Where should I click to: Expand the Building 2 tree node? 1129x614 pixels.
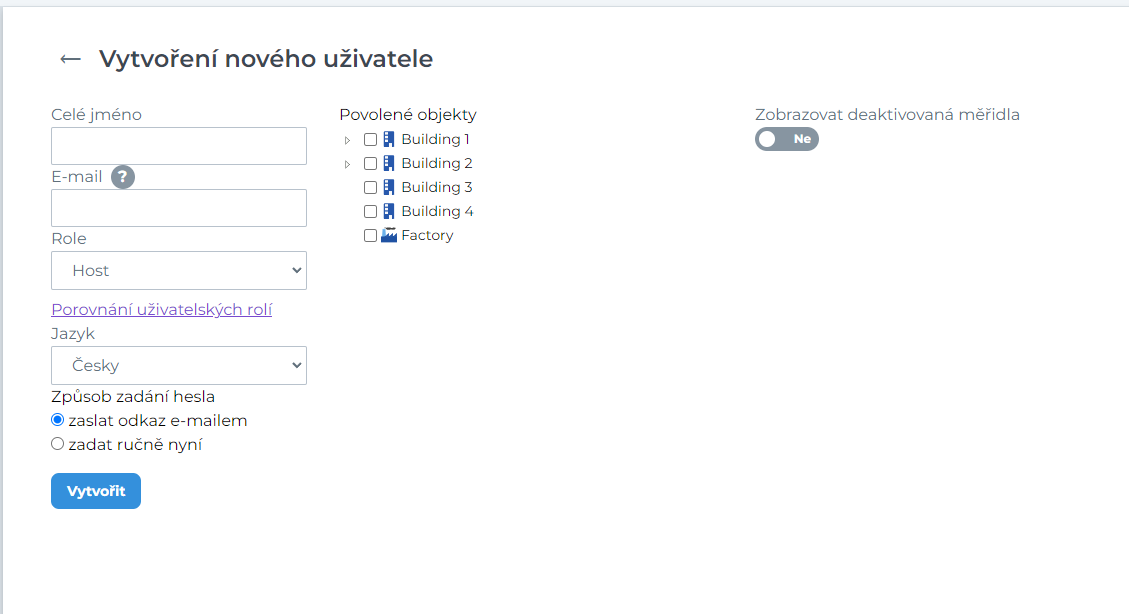tap(347, 164)
